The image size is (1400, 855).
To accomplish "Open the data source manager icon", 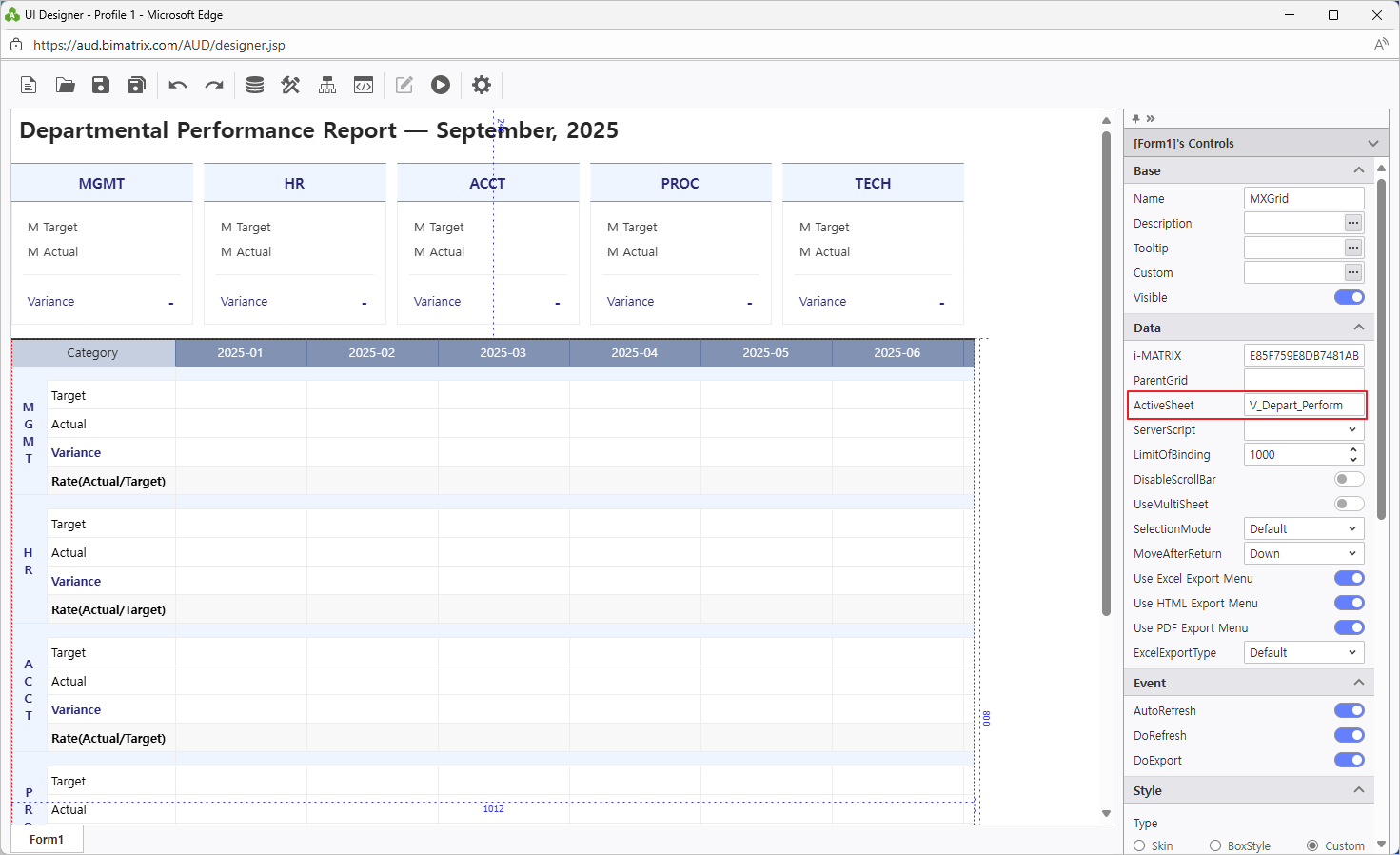I will pyautogui.click(x=254, y=85).
